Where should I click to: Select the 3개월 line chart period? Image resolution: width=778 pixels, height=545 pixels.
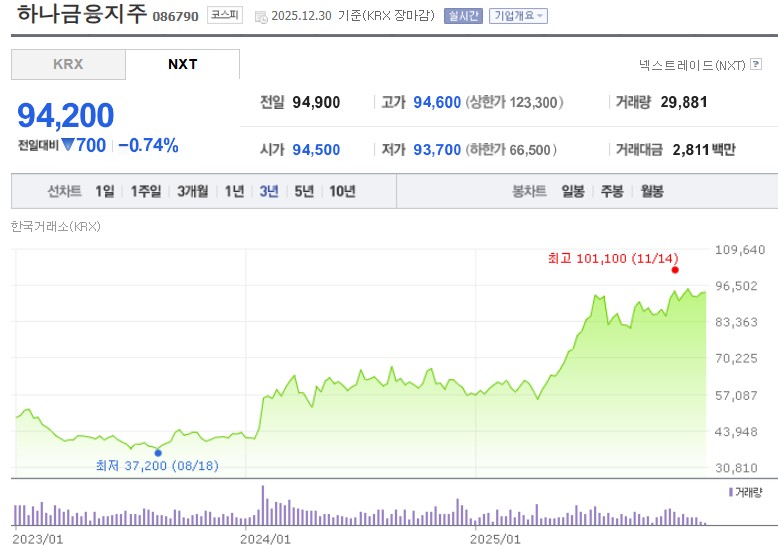coord(193,191)
